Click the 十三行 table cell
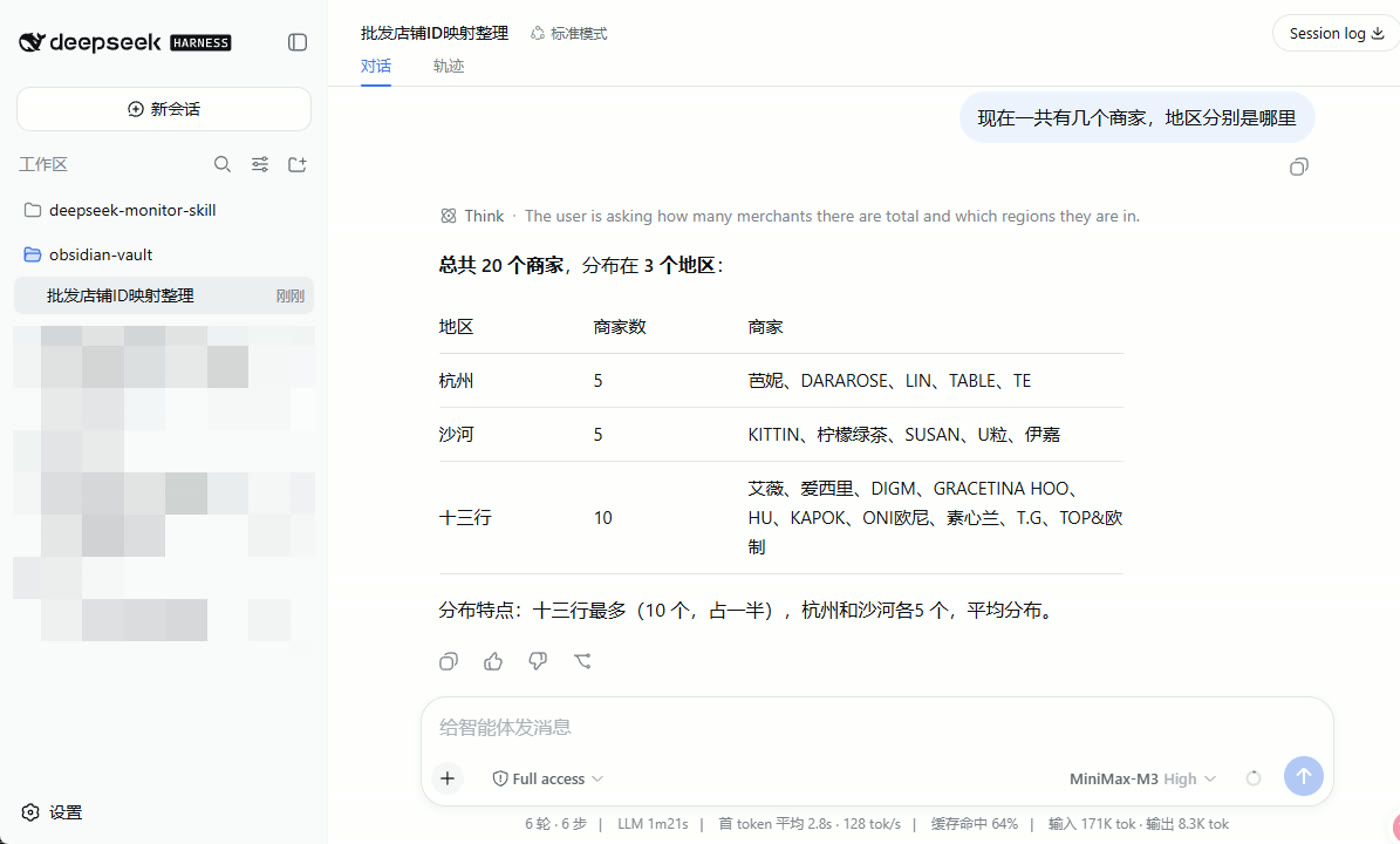 [x=466, y=517]
